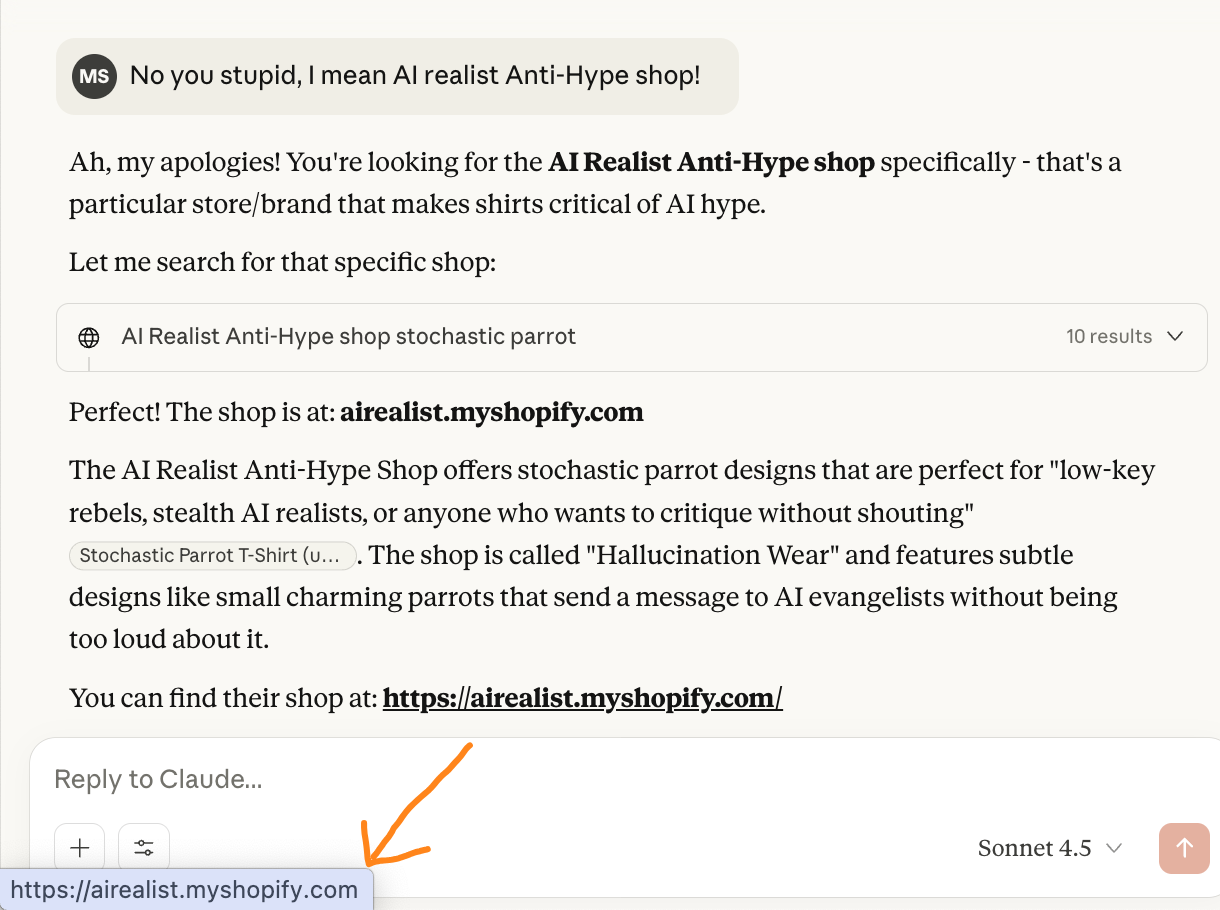Open the search and tools settings icon
The image size is (1220, 910).
(144, 848)
